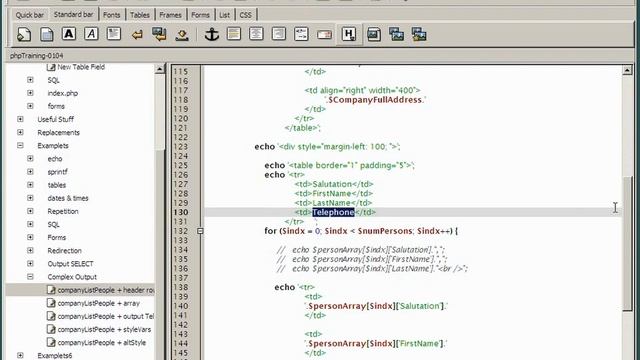Expand the Examples6 node
Viewport: 640px width, 360px height.
click(x=20, y=356)
